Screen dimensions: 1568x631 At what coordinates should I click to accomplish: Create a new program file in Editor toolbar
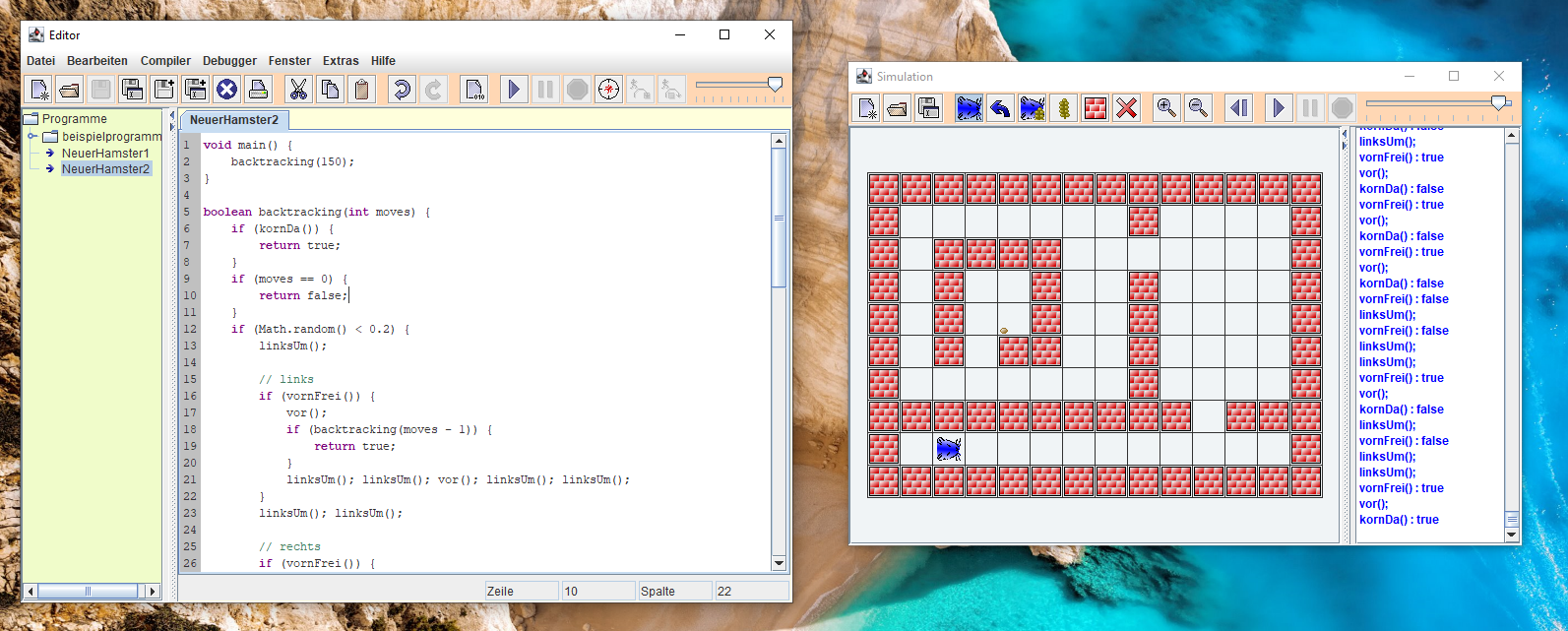[x=38, y=90]
